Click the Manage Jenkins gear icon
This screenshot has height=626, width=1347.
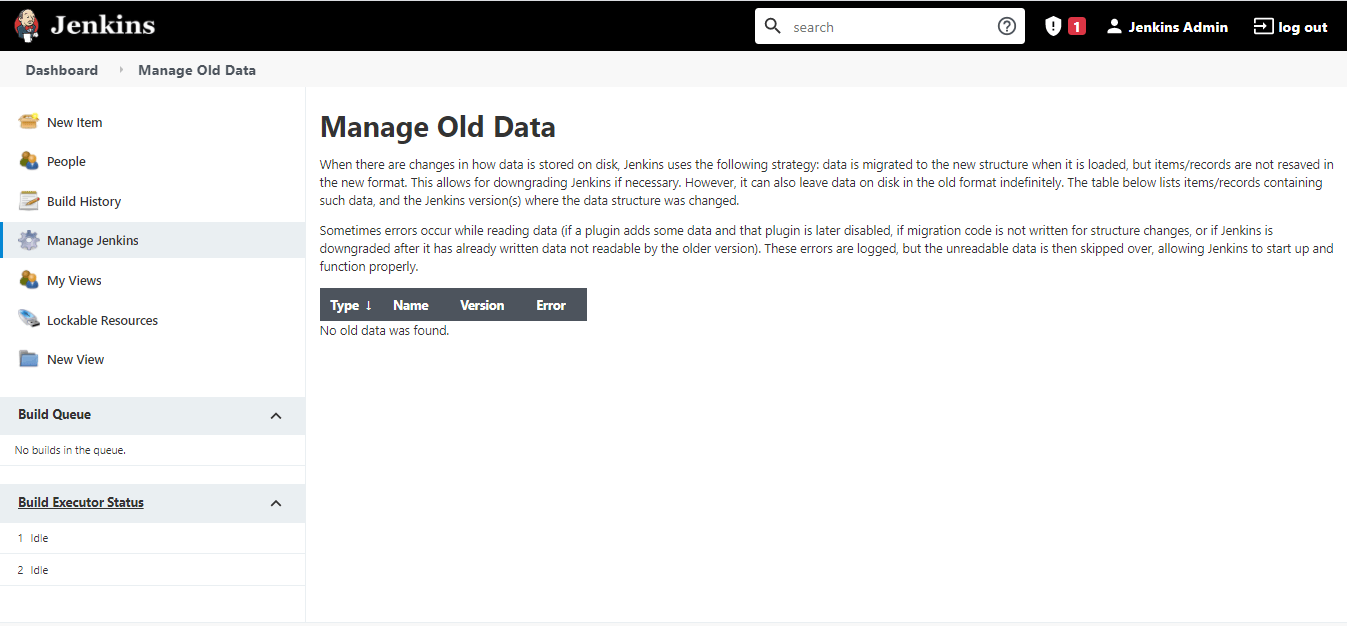[x=29, y=241]
